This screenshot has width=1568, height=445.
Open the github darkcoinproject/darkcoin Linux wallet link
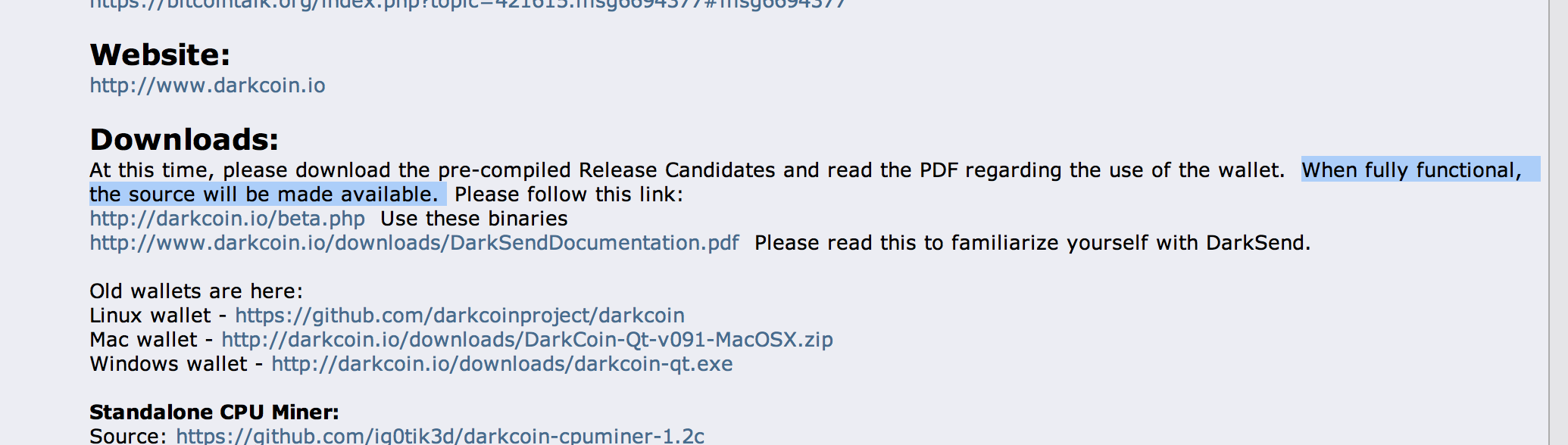tap(460, 316)
